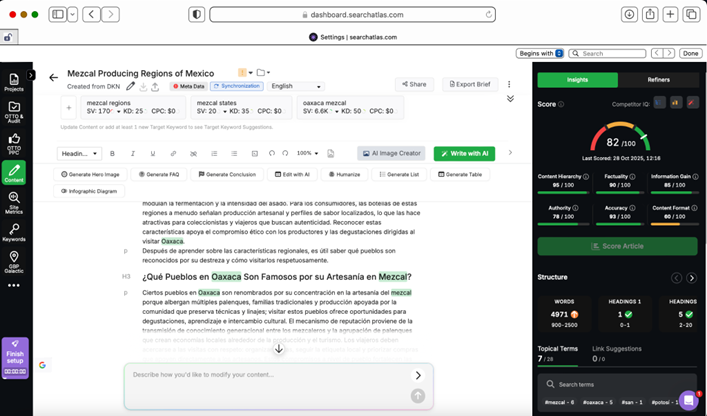Apply bold formatting in the editor toolbar

point(112,154)
